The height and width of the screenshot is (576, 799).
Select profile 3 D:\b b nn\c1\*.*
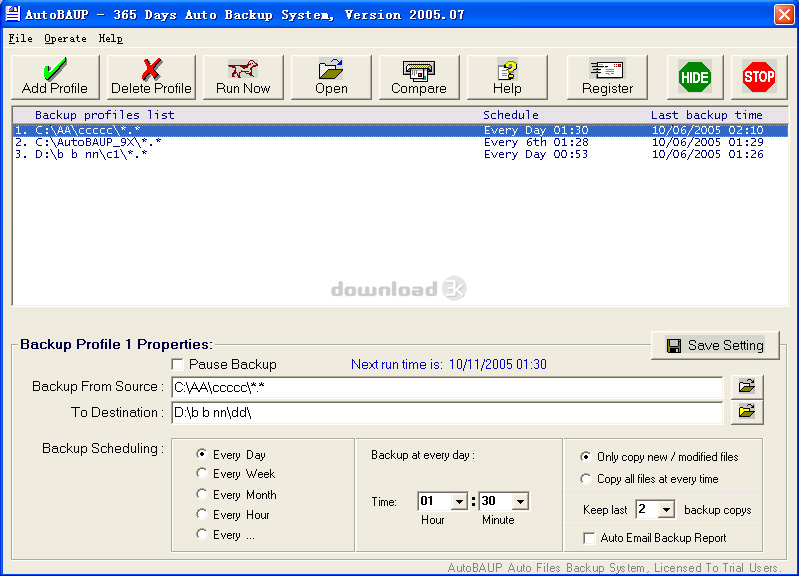click(400, 154)
